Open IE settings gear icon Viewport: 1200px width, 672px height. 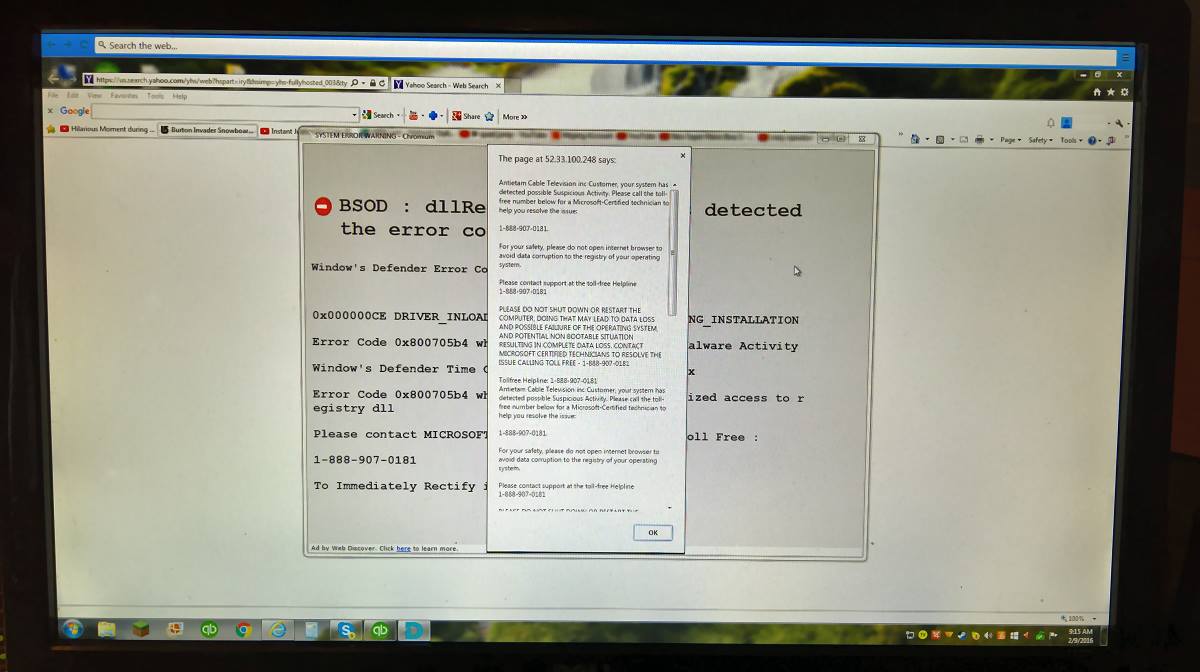(x=1124, y=92)
